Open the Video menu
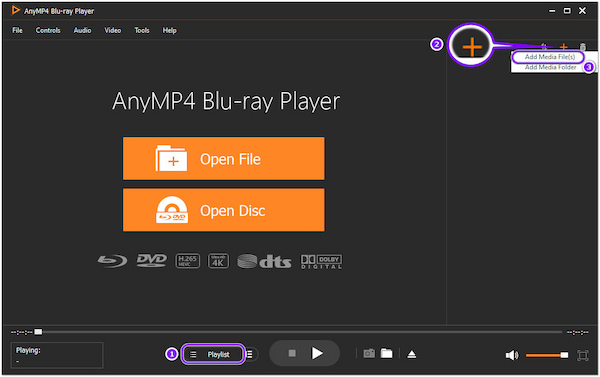 point(112,30)
